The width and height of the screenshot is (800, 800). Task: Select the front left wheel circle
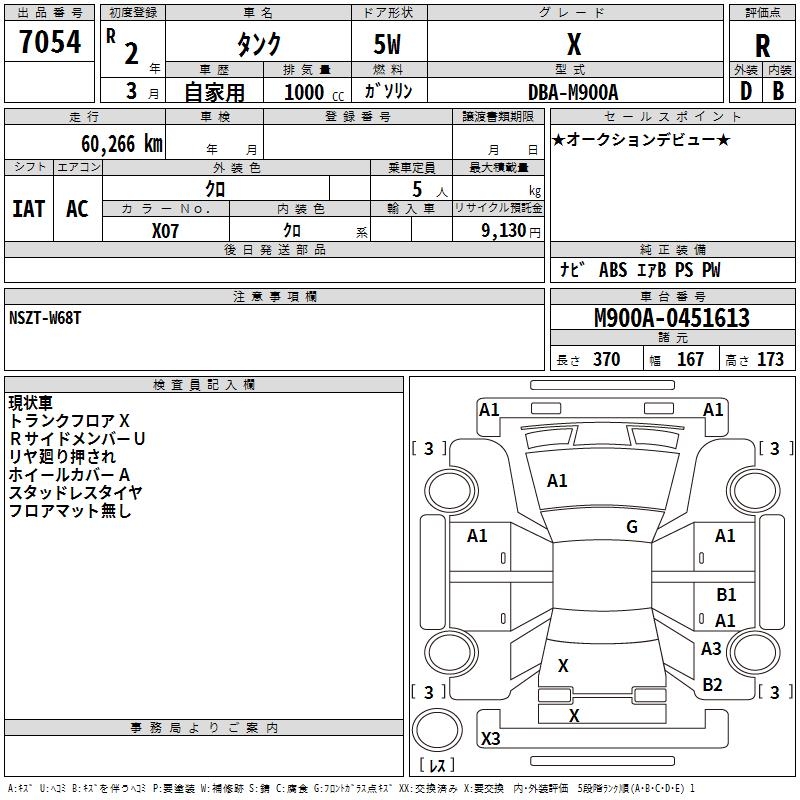coord(451,491)
